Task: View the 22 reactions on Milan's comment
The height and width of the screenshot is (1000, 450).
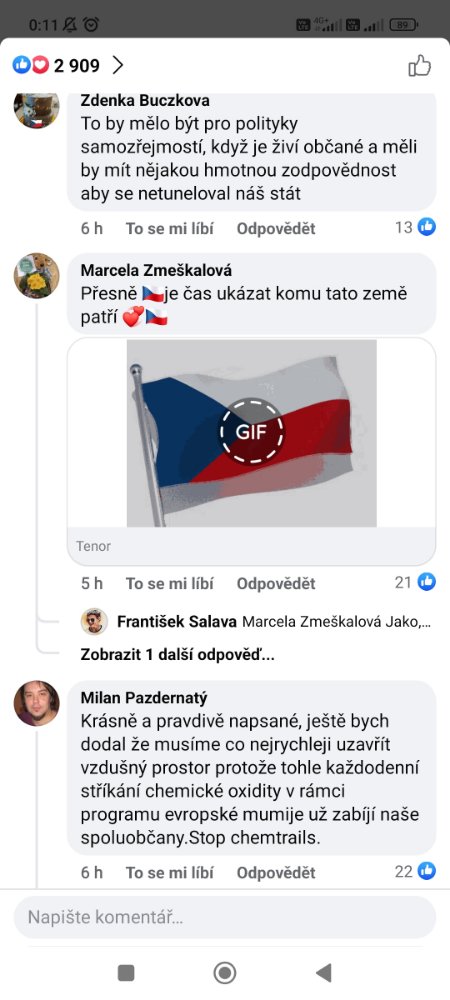Action: [x=415, y=871]
